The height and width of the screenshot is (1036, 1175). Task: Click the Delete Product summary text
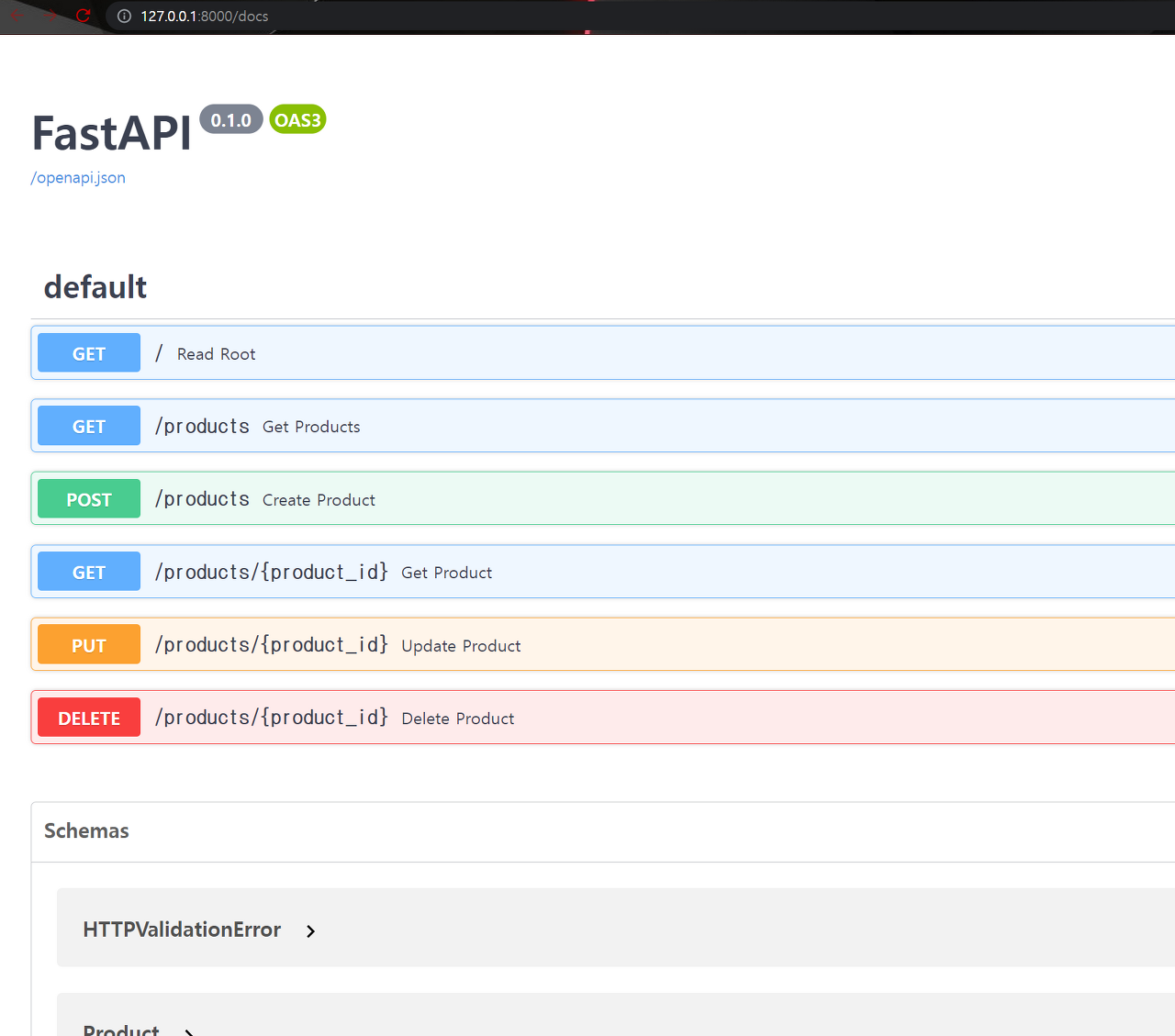click(457, 719)
